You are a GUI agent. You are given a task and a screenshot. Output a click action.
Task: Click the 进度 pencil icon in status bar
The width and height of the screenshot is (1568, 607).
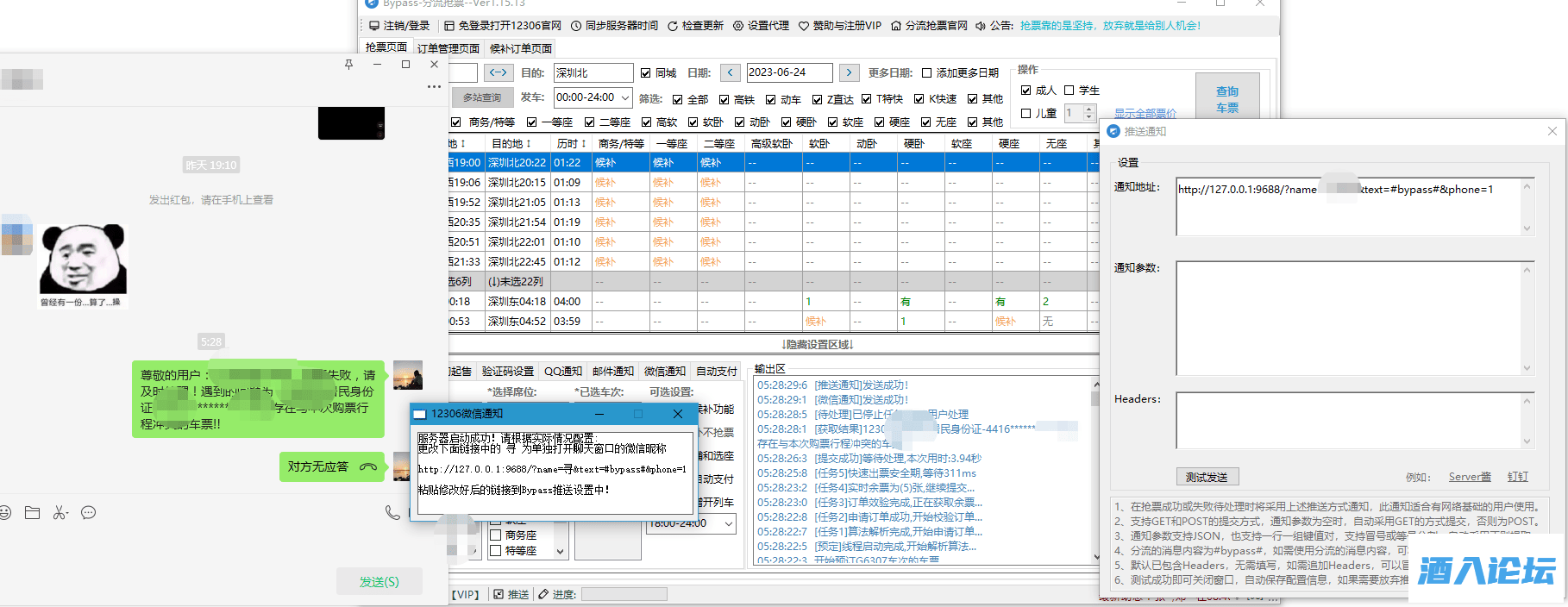pos(543,594)
